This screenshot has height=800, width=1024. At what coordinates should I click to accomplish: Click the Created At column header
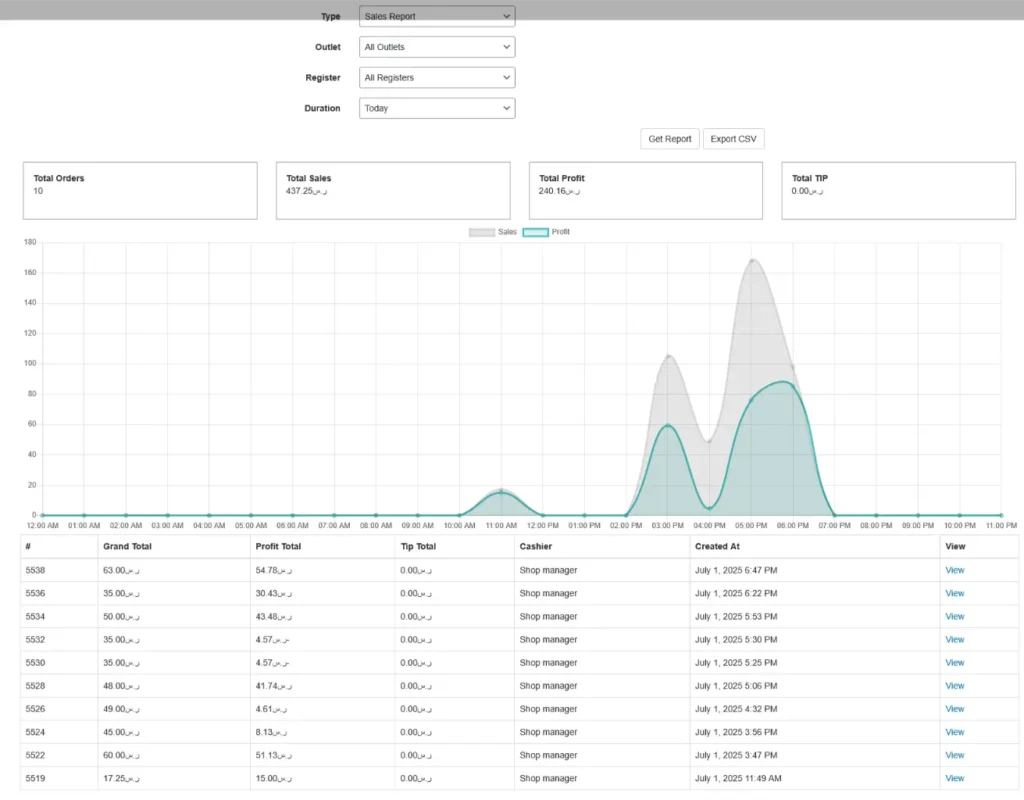coord(717,547)
